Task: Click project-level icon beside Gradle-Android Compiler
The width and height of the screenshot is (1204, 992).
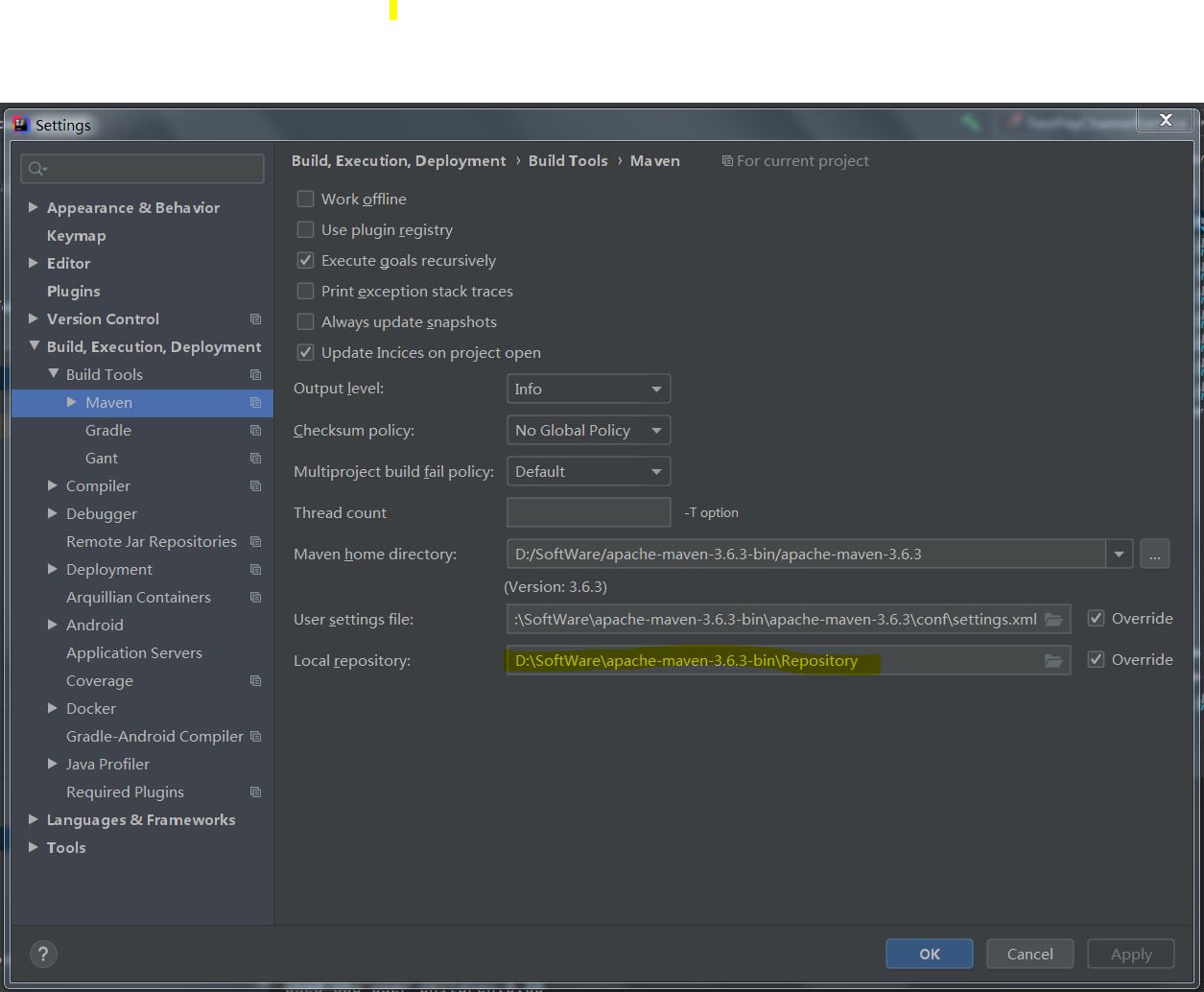Action: (255, 737)
